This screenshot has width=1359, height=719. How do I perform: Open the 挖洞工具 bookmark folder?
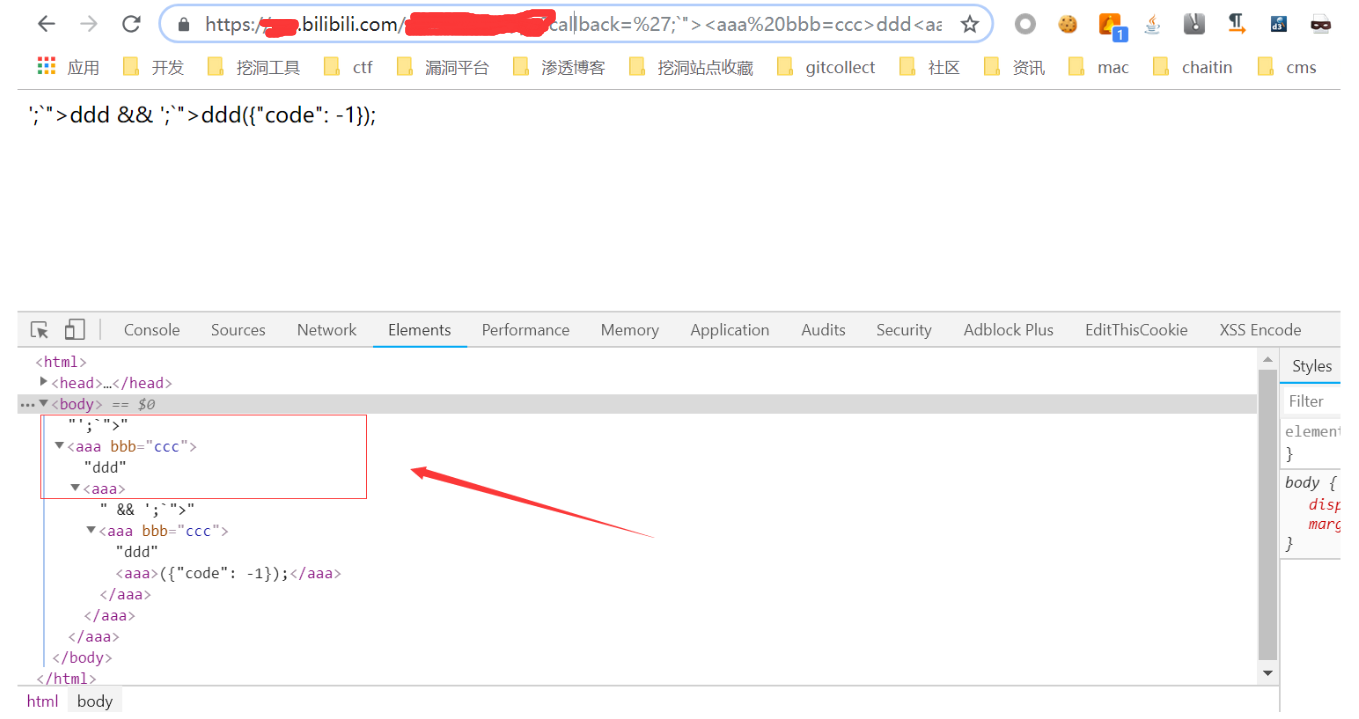[254, 67]
